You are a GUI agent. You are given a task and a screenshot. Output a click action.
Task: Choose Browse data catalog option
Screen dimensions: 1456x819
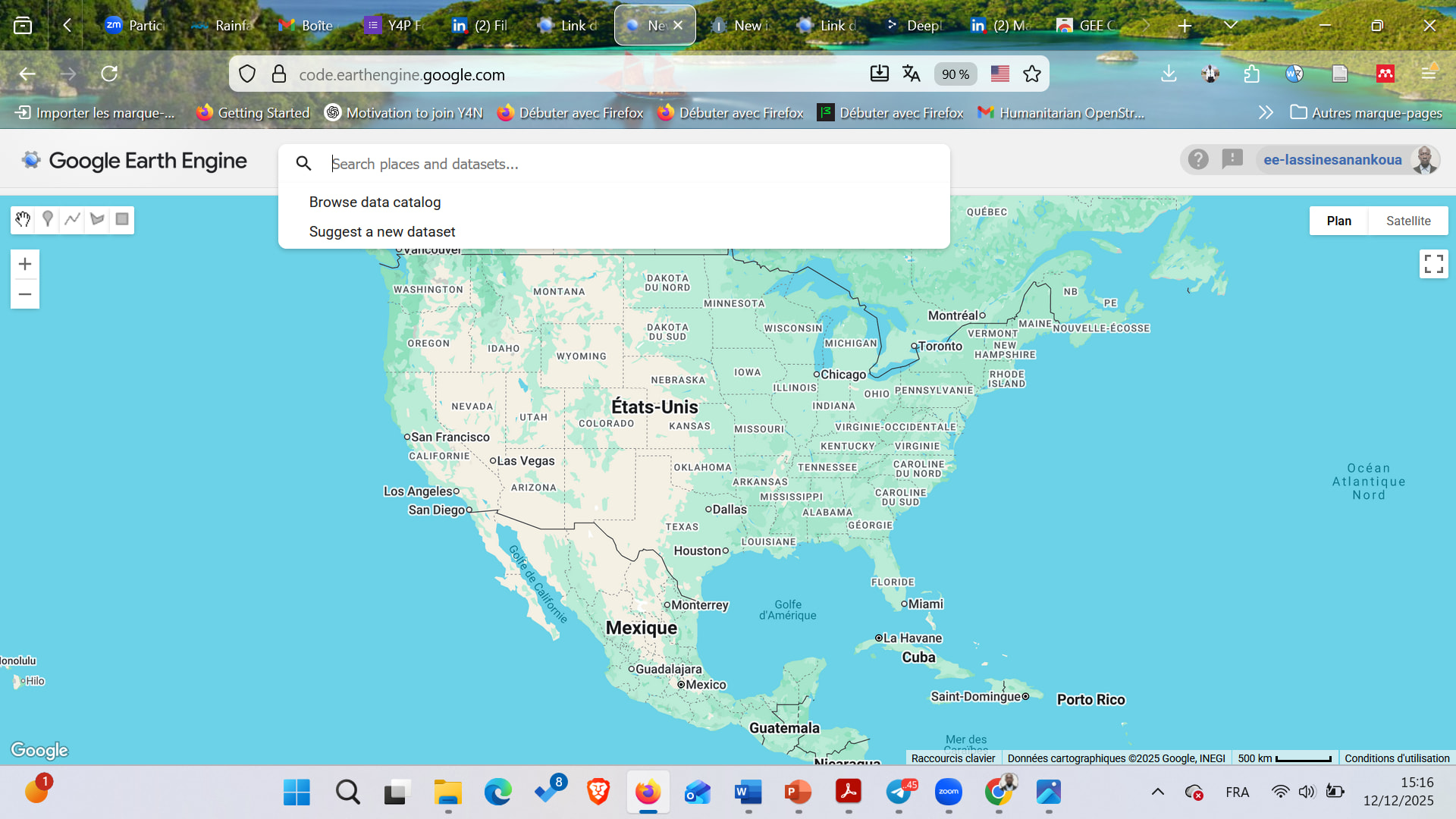pyautogui.click(x=375, y=202)
